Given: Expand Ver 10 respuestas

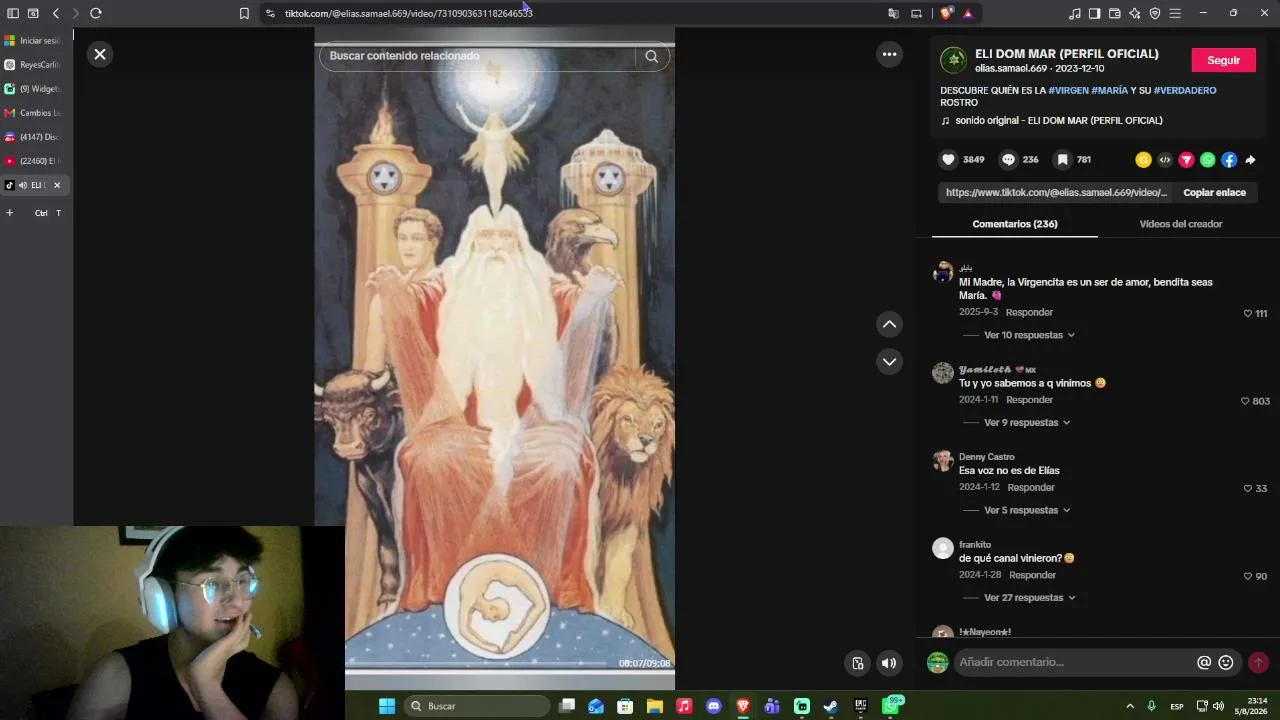Looking at the screenshot, I should coord(1029,335).
